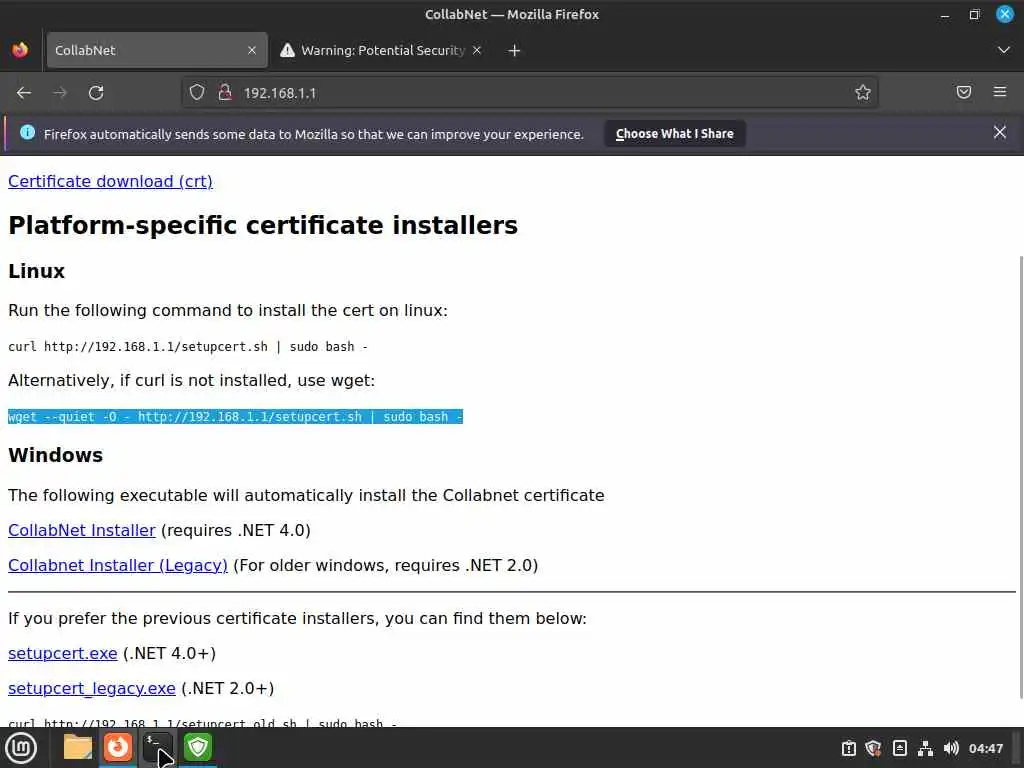Click the forward navigation arrow
Image resolution: width=1024 pixels, height=768 pixels.
point(60,93)
